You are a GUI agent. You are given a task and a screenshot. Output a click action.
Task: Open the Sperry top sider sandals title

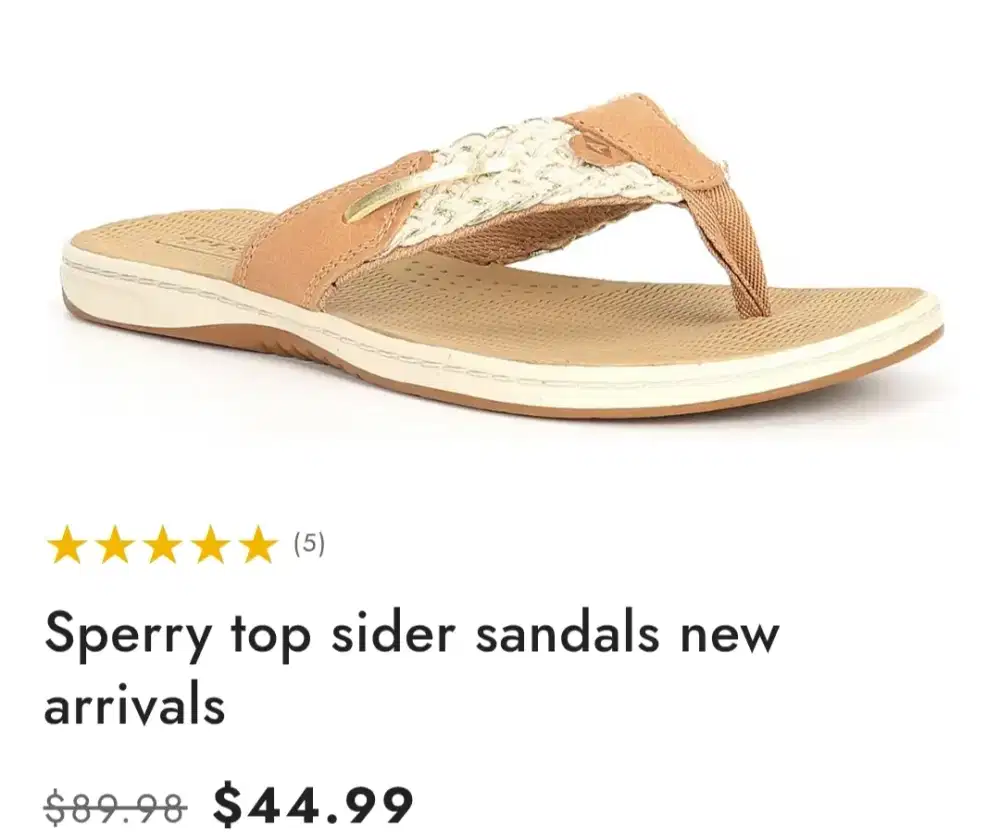(412, 668)
